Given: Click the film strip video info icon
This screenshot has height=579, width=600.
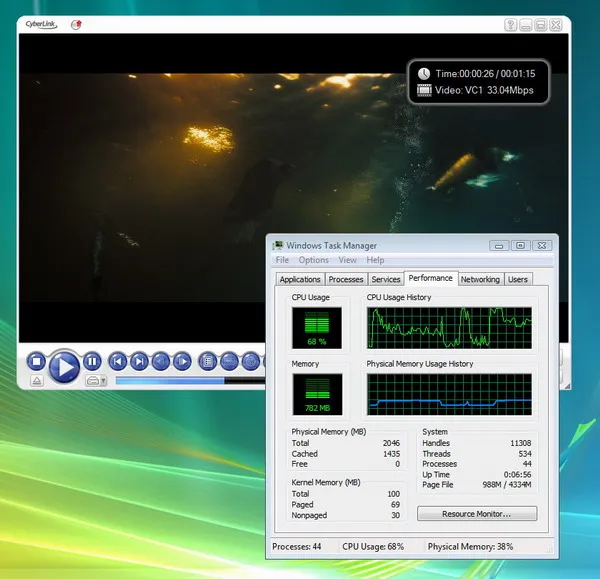Looking at the screenshot, I should (424, 90).
